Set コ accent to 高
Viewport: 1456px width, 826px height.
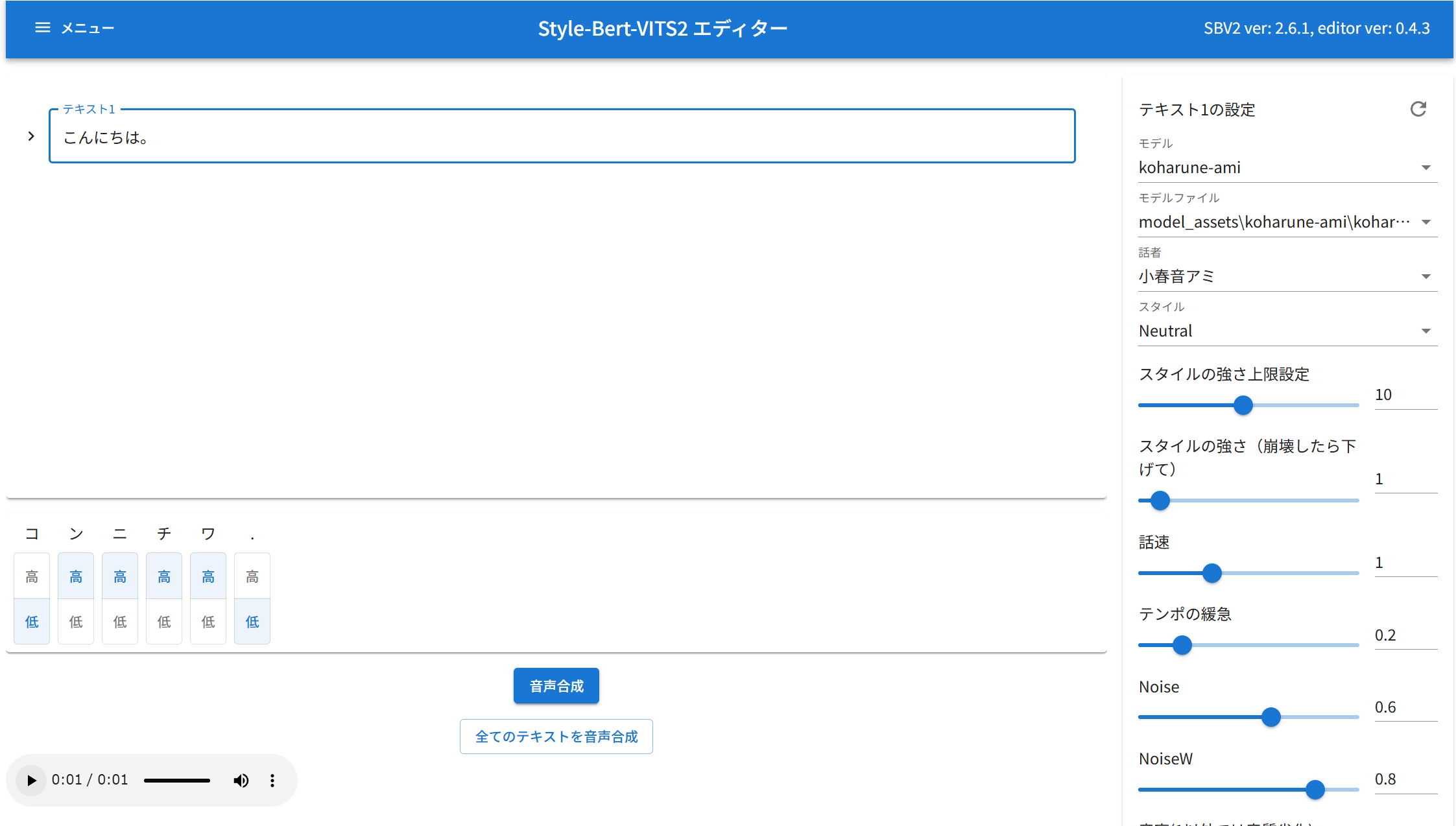(x=32, y=576)
